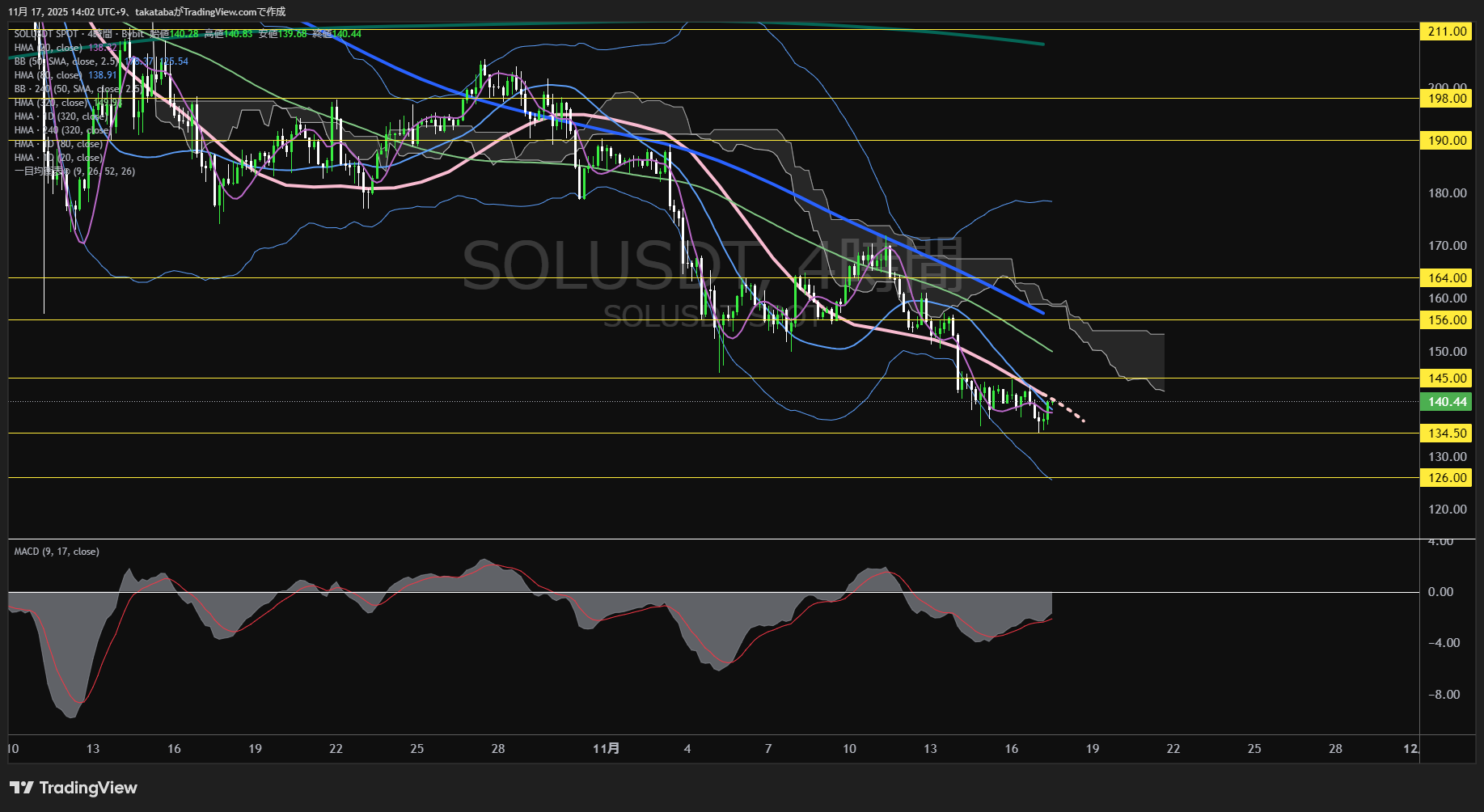Screen dimensions: 1484x812
Task: Select the HMA (20, close) indicator legend
Action: (x=49, y=48)
